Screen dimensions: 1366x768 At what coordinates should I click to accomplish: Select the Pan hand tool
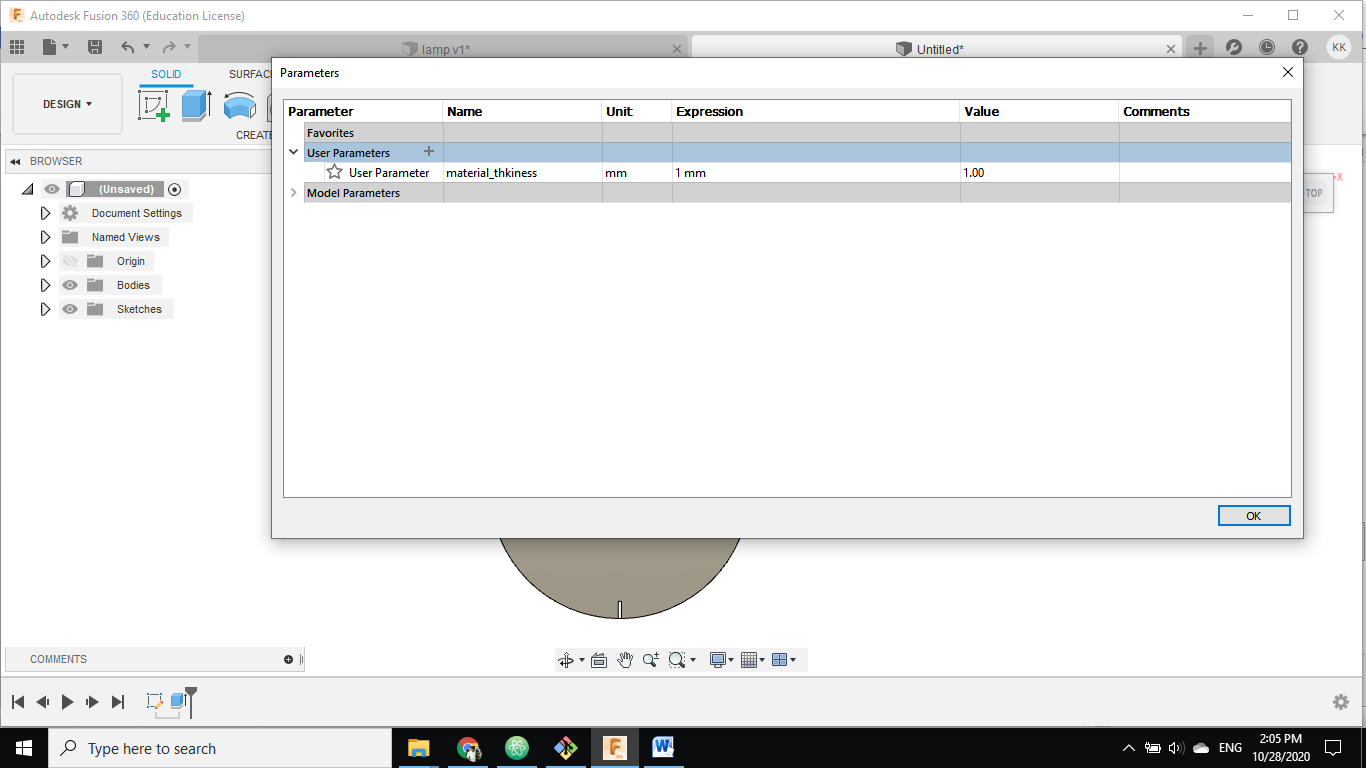[625, 660]
